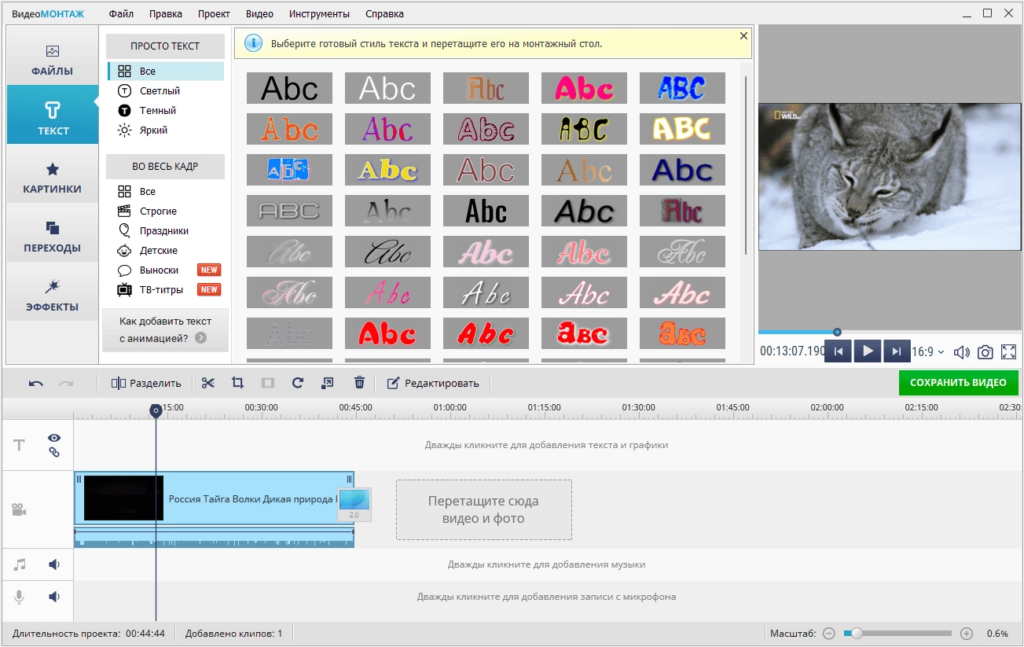Click the undo arrow icon
This screenshot has height=647, width=1024.
pyautogui.click(x=36, y=384)
